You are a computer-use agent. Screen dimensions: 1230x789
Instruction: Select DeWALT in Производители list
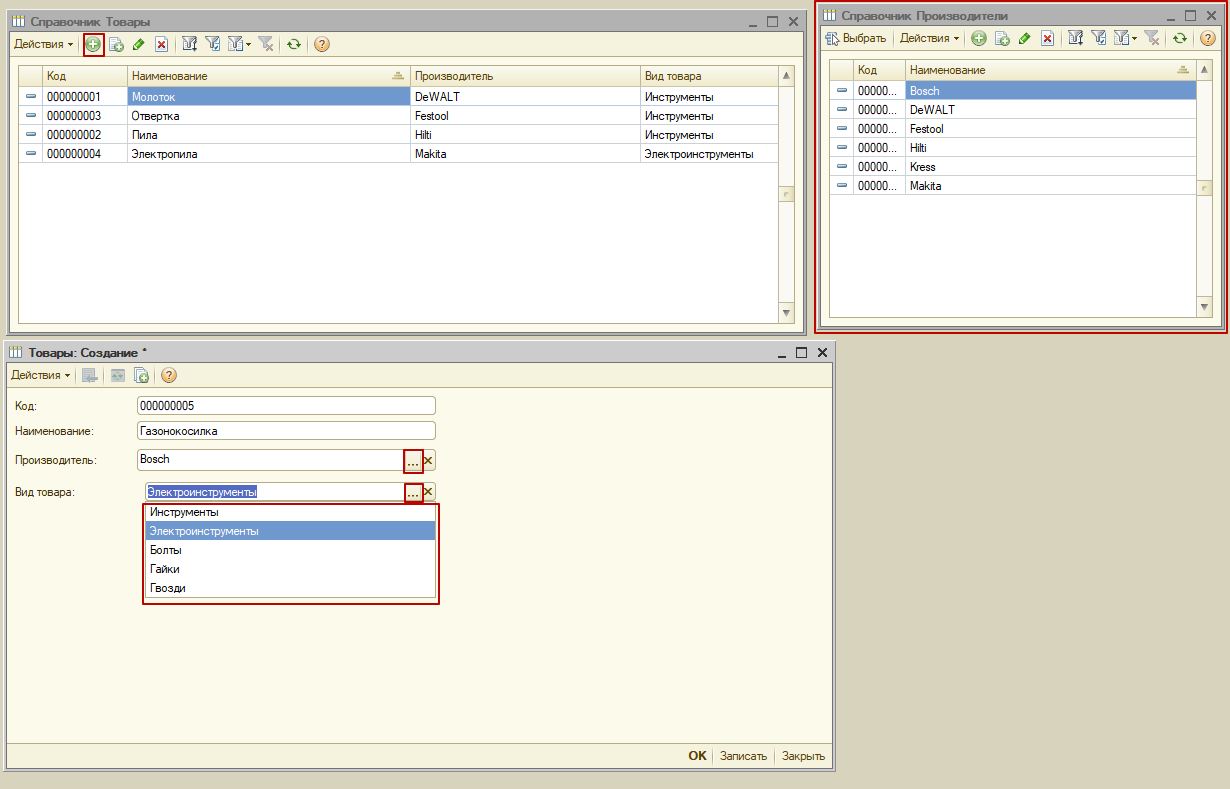[1013, 110]
